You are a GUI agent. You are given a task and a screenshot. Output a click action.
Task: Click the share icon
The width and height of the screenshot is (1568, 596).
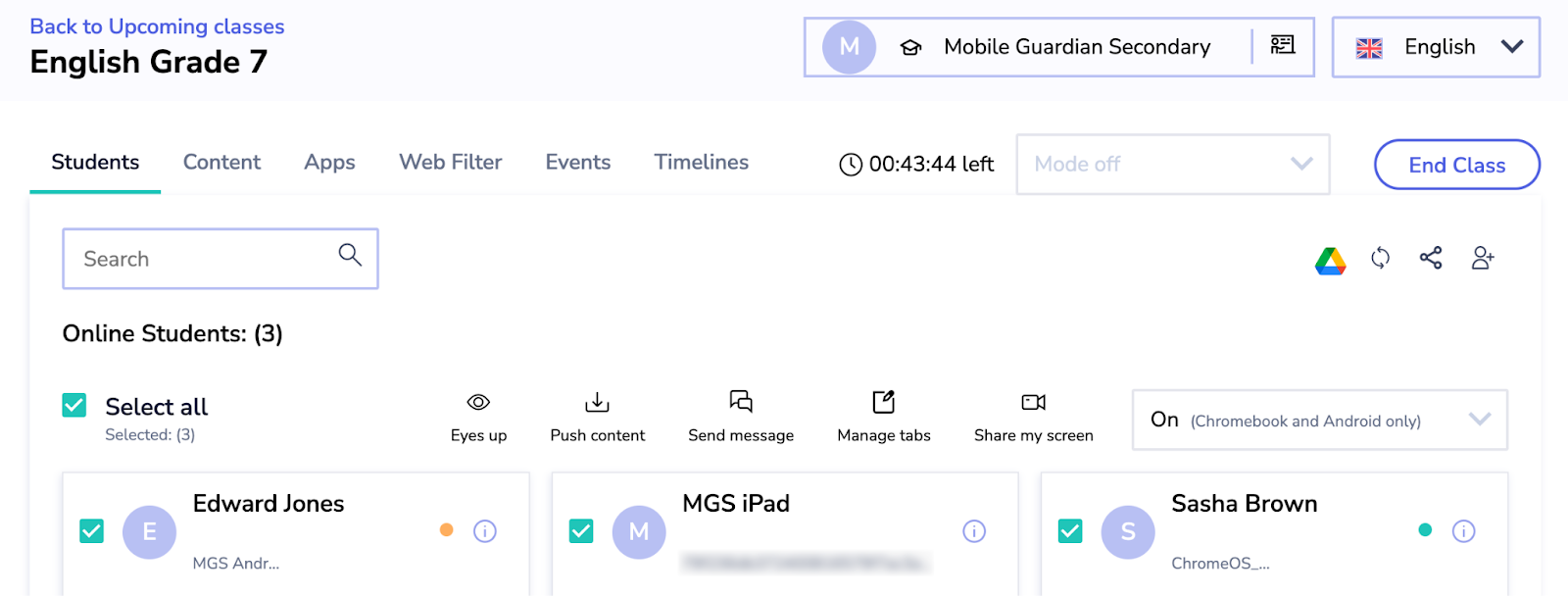[x=1431, y=258]
